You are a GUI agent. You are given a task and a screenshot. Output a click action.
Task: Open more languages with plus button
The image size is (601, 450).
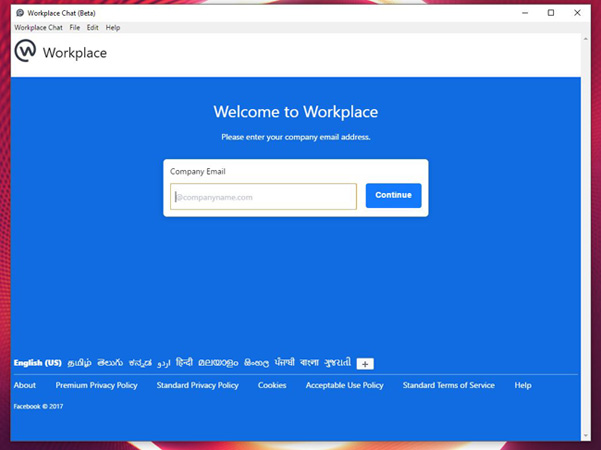click(x=365, y=364)
